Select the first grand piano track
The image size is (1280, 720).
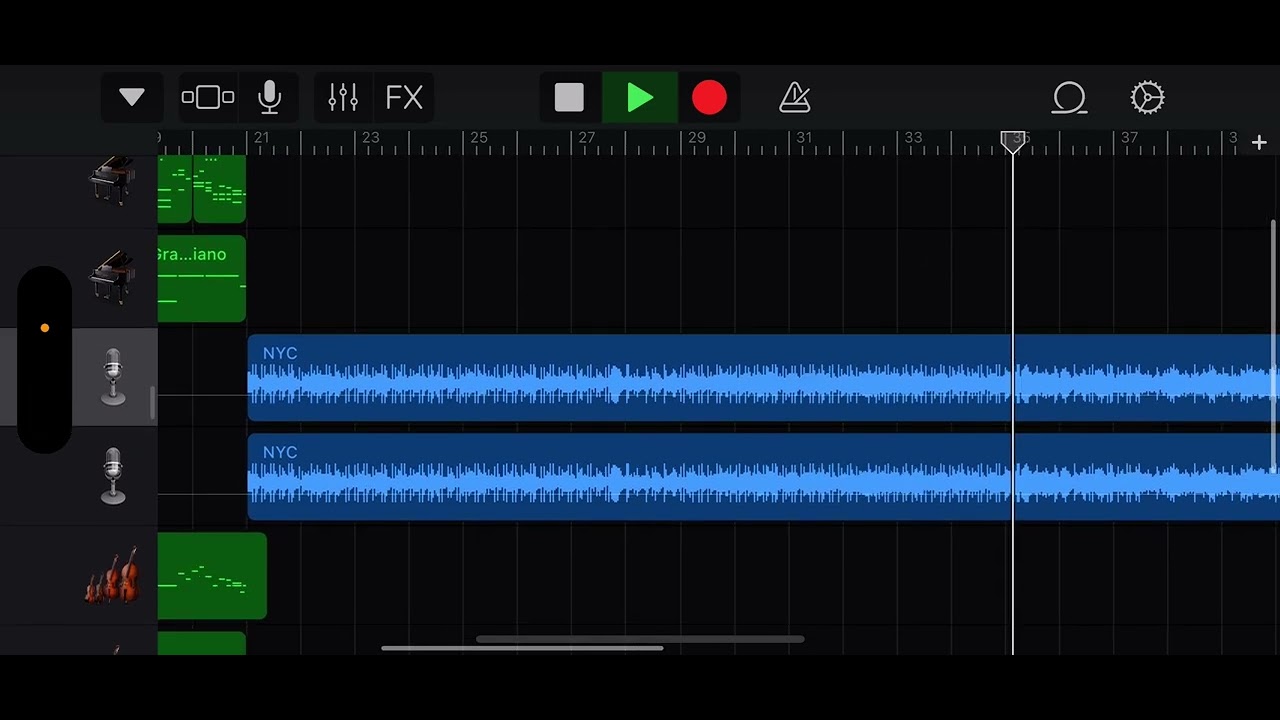coord(112,181)
